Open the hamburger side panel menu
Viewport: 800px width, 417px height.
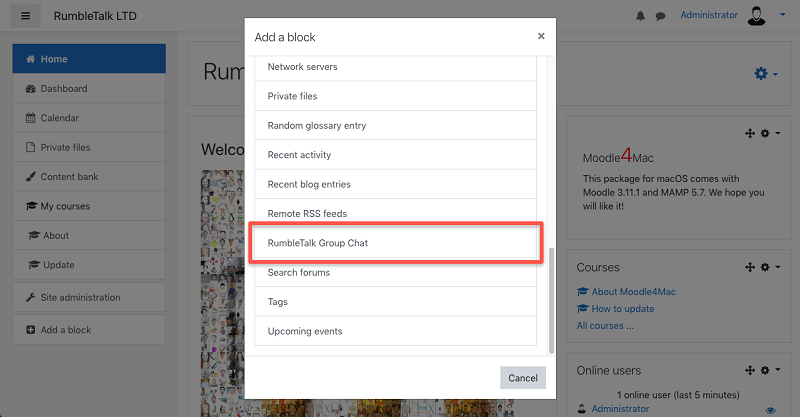26,16
